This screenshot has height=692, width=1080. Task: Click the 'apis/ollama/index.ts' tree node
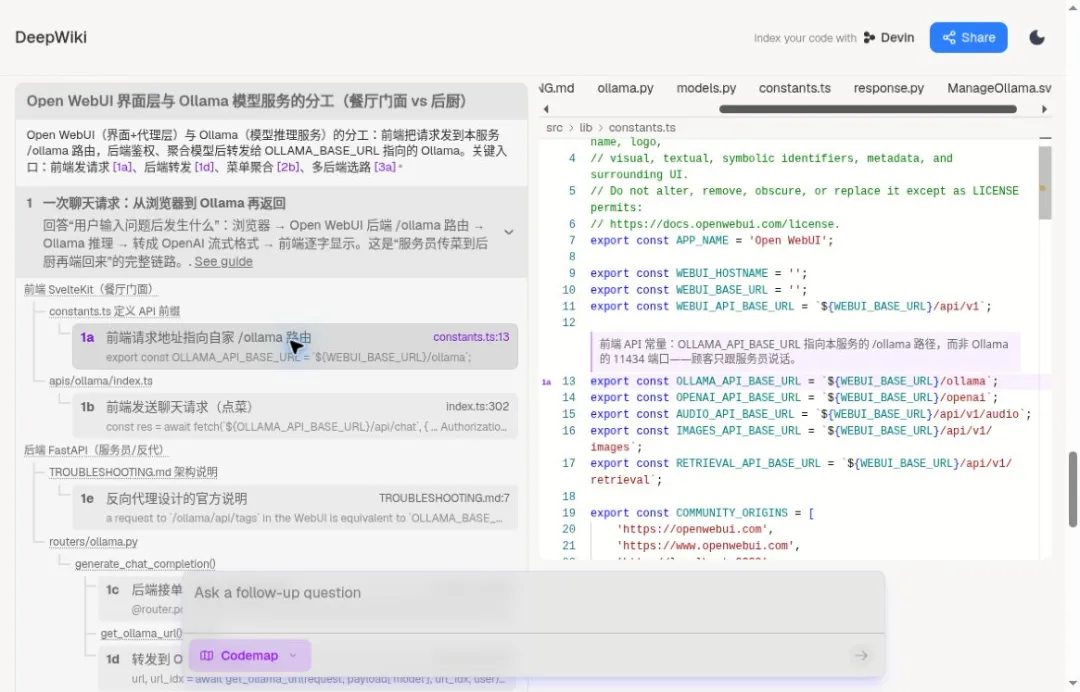click(101, 381)
